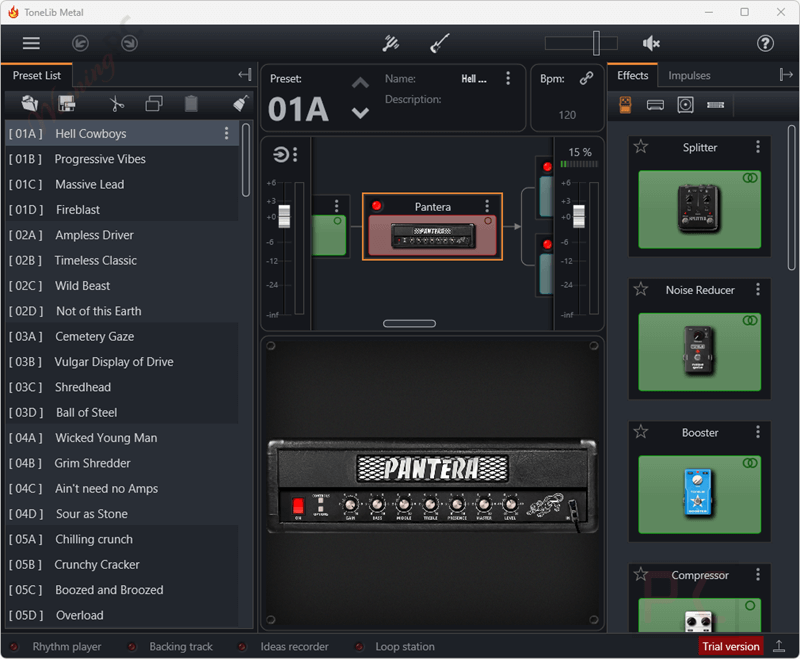Open Compressor effect three-dot menu

[758, 574]
